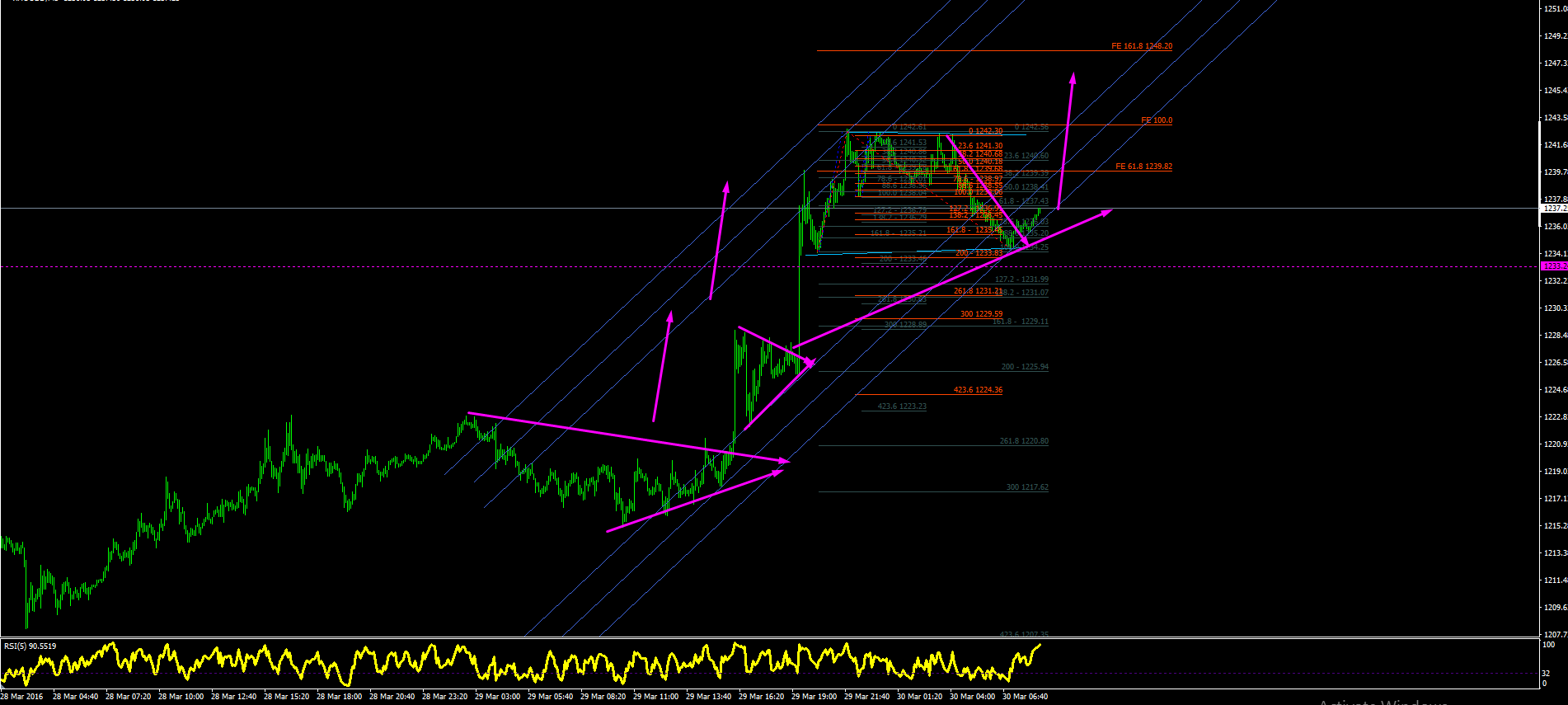This screenshot has height=705, width=1568.
Task: Click the FE 161.8 1248.20 expansion label
Action: (1142, 46)
